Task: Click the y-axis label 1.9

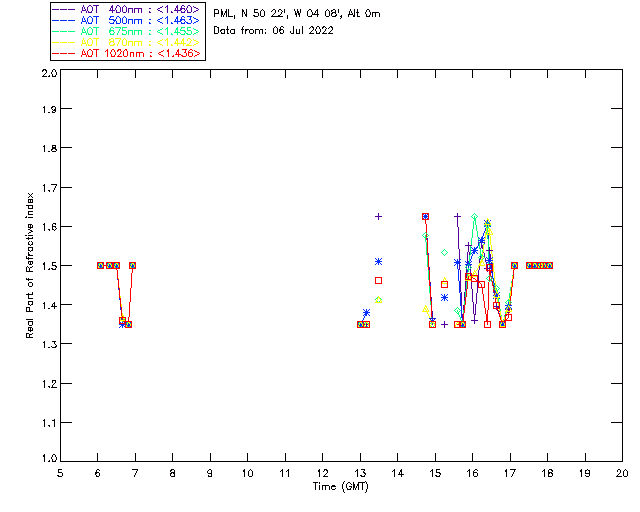Action: [x=49, y=109]
